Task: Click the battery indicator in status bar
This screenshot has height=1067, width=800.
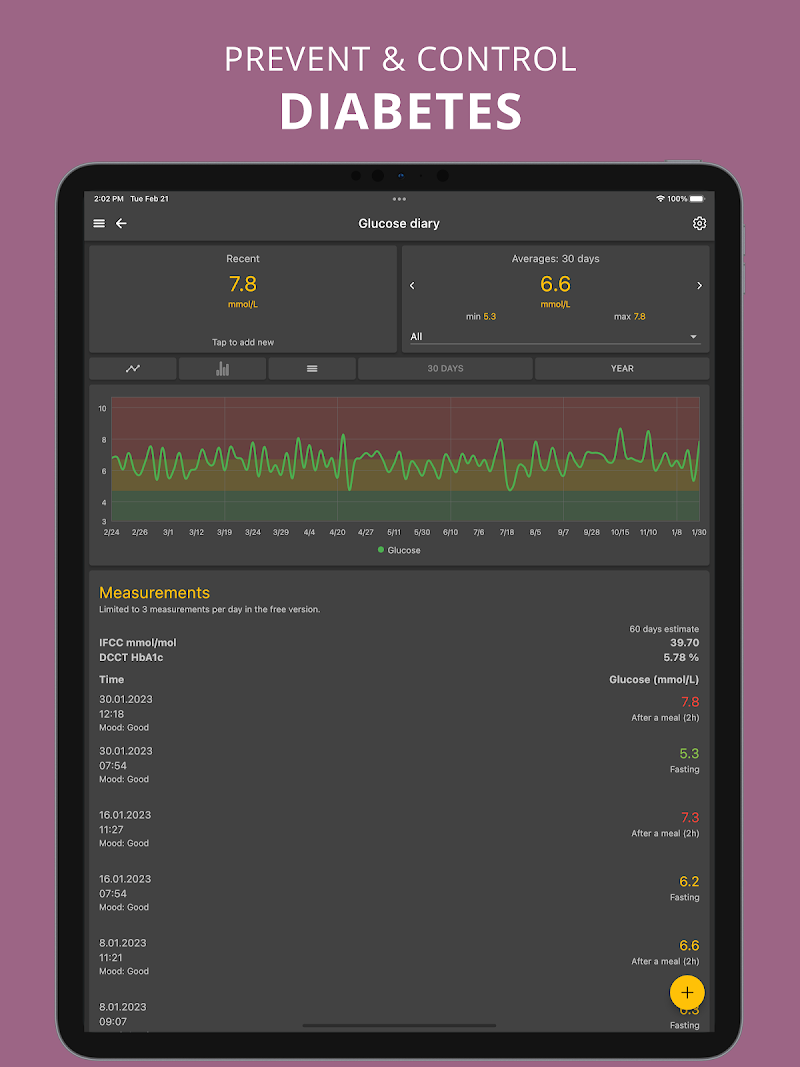Action: pos(697,199)
